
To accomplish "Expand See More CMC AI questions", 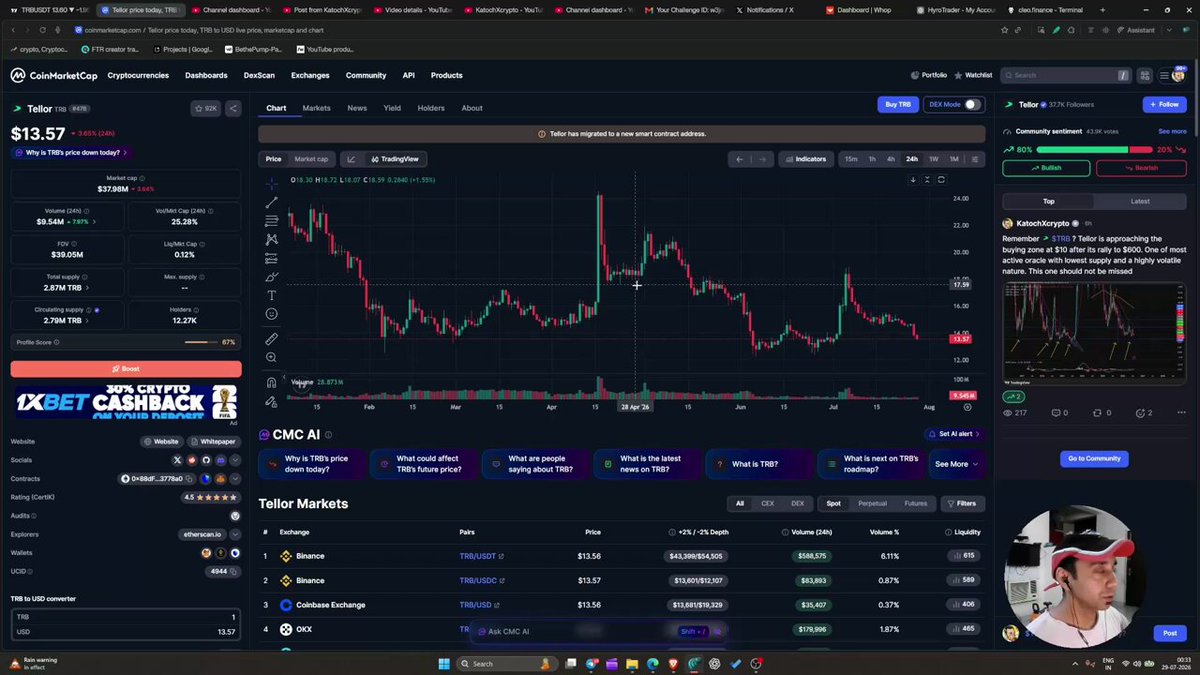I will (x=957, y=464).
